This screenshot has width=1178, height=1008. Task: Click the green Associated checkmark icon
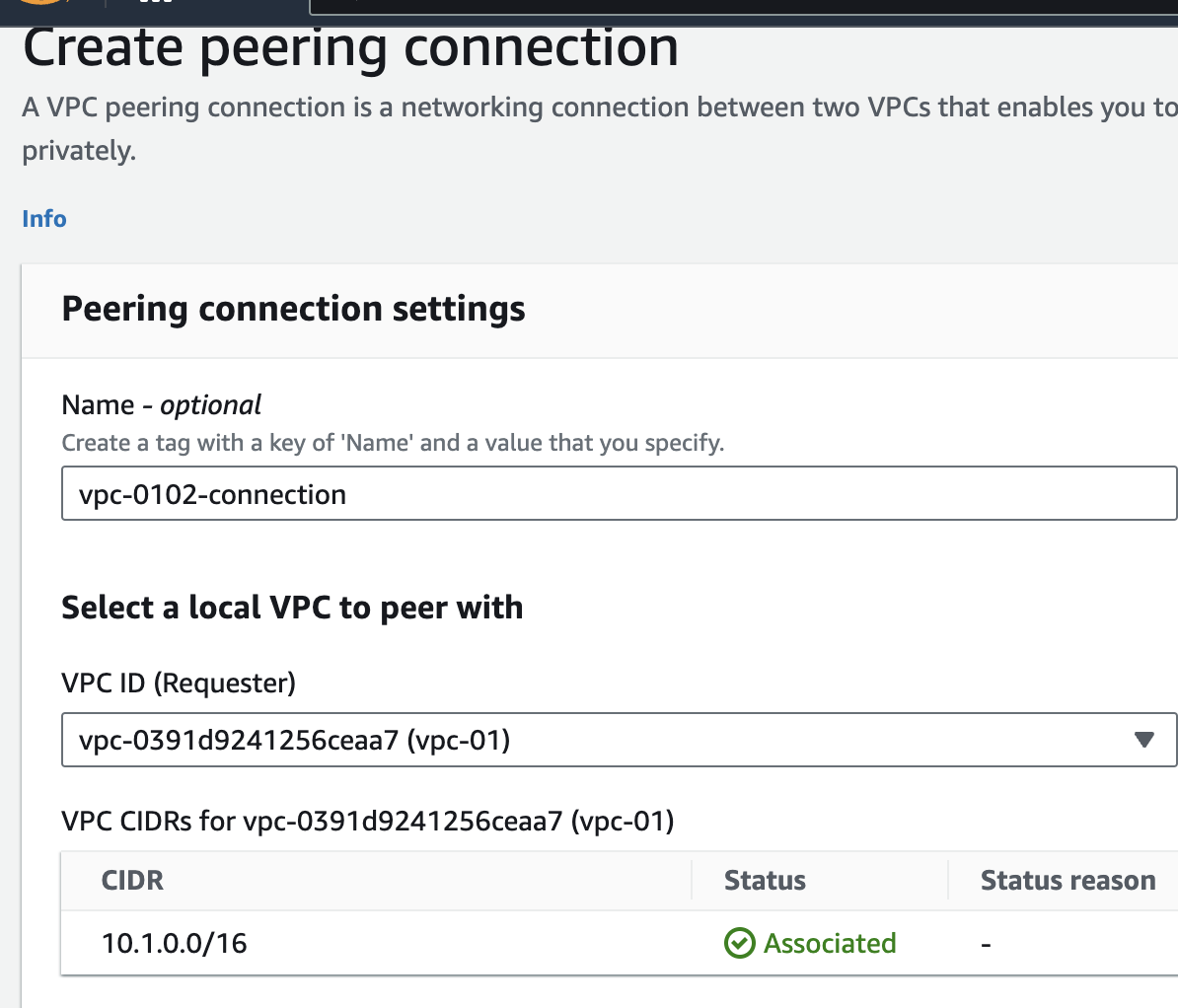[739, 944]
